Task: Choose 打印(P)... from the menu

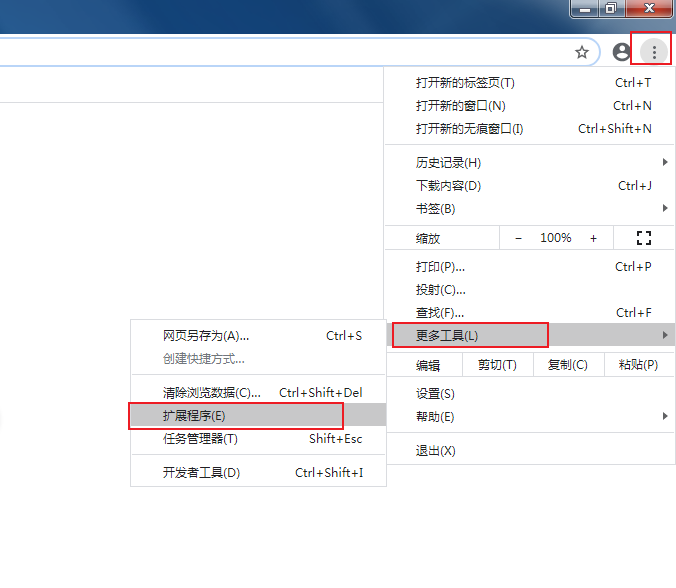Action: 529,267
